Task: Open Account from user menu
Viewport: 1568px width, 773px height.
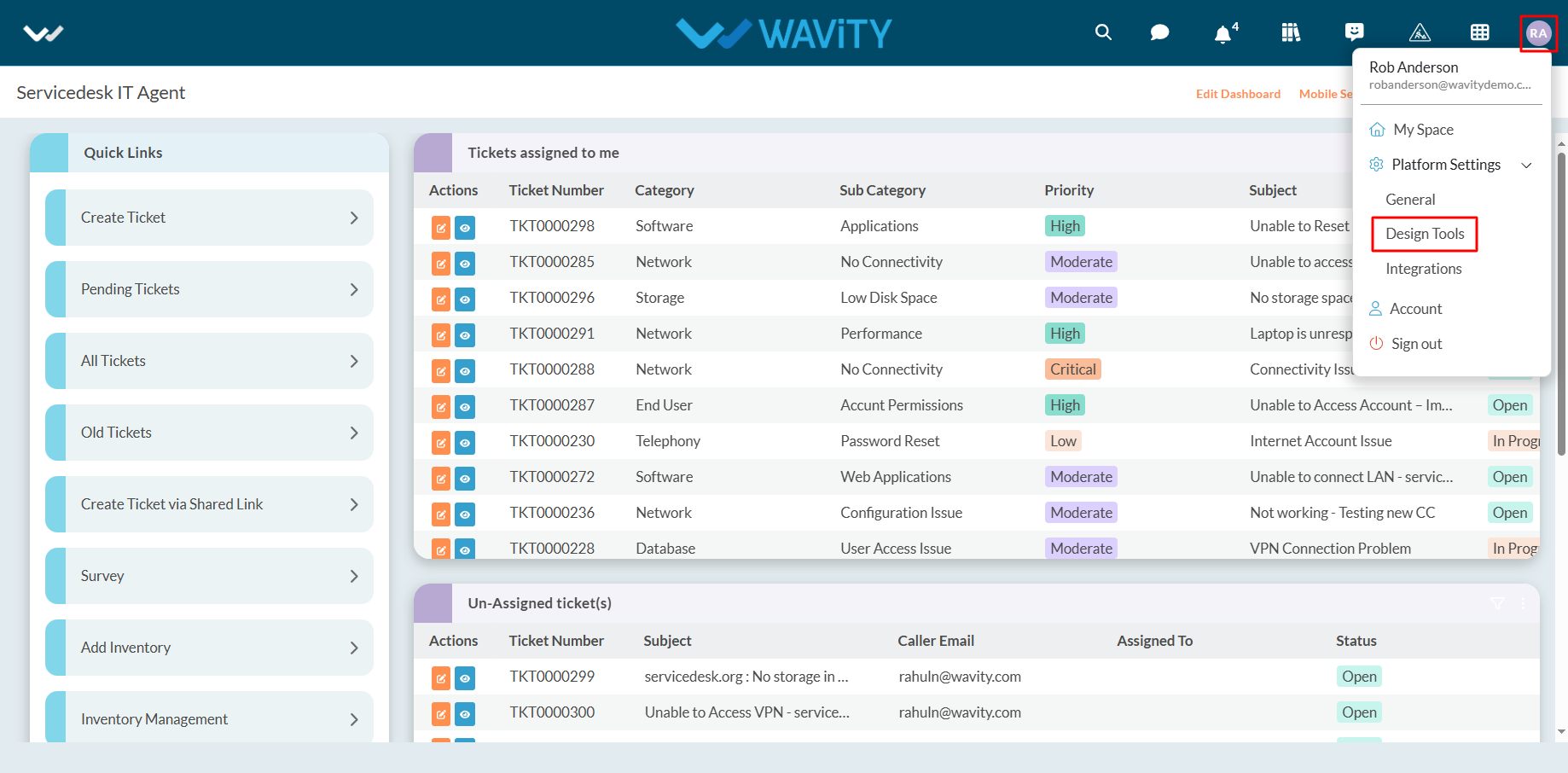Action: (x=1415, y=309)
